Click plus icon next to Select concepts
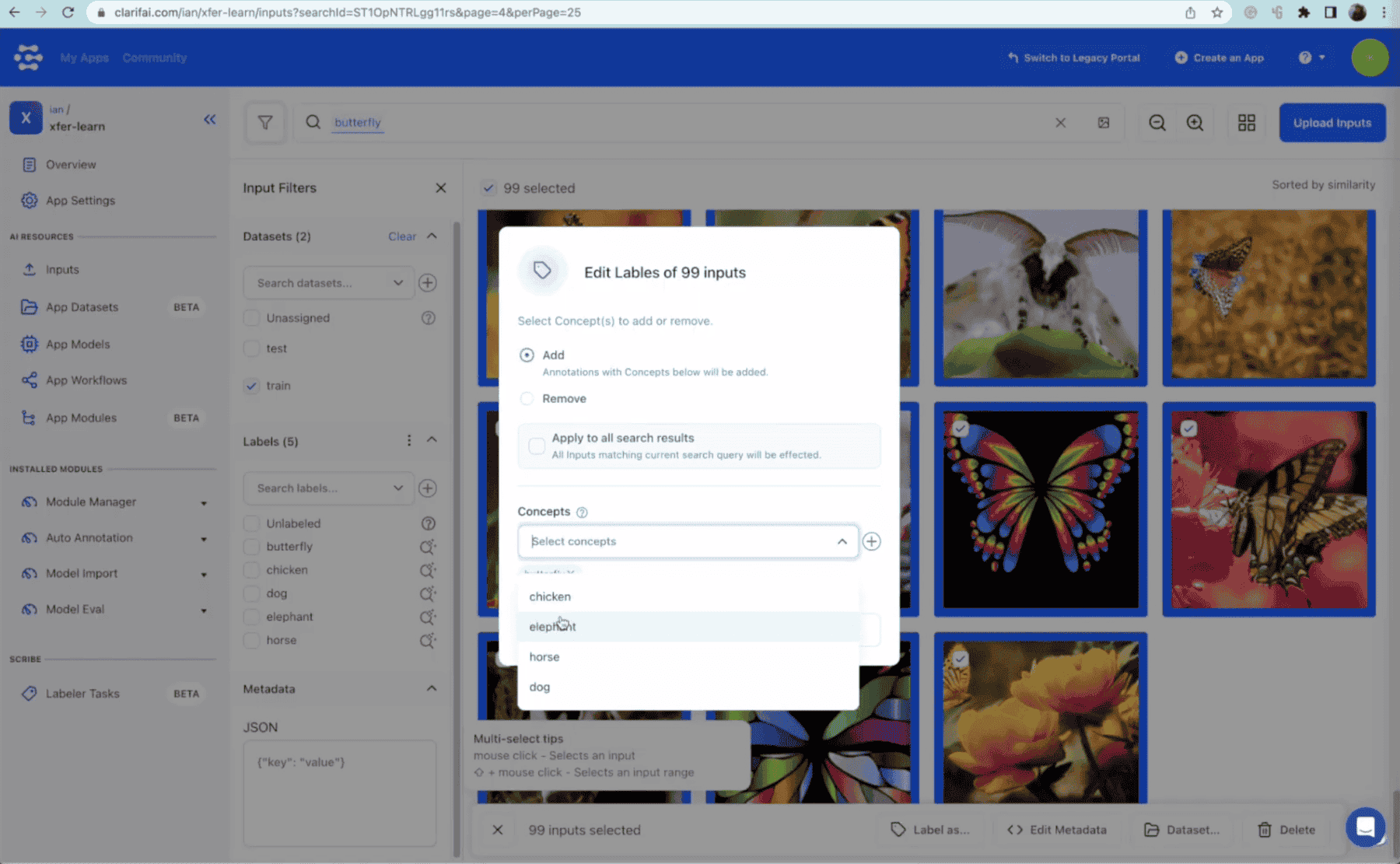The width and height of the screenshot is (1400, 864). click(871, 541)
